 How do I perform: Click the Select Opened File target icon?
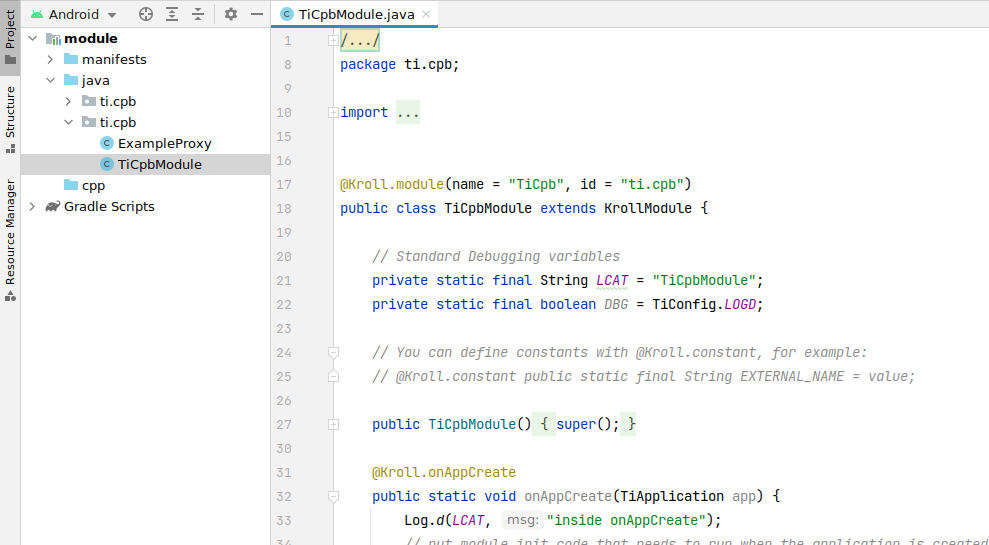(146, 14)
